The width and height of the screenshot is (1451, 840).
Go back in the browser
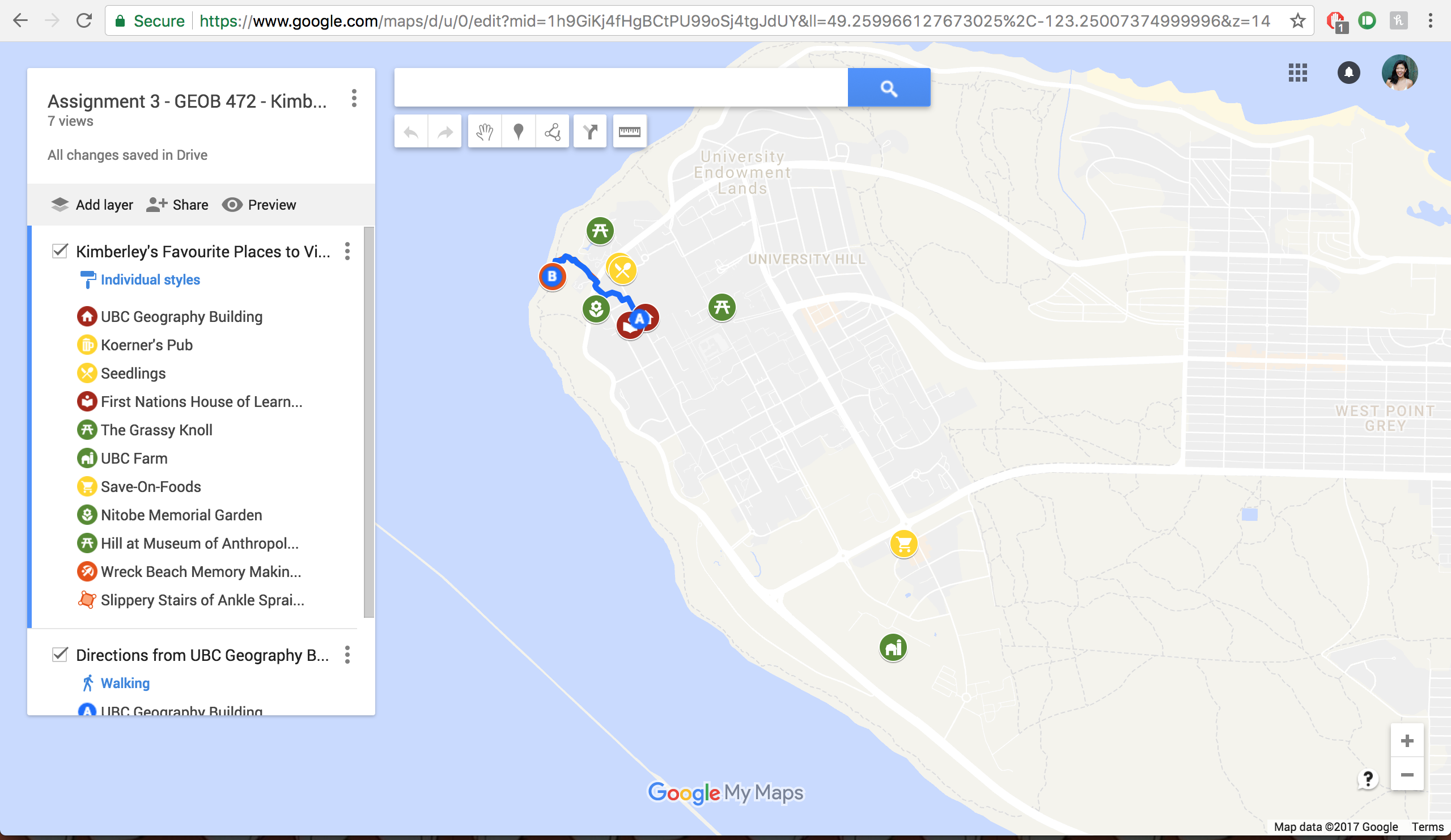click(20, 21)
